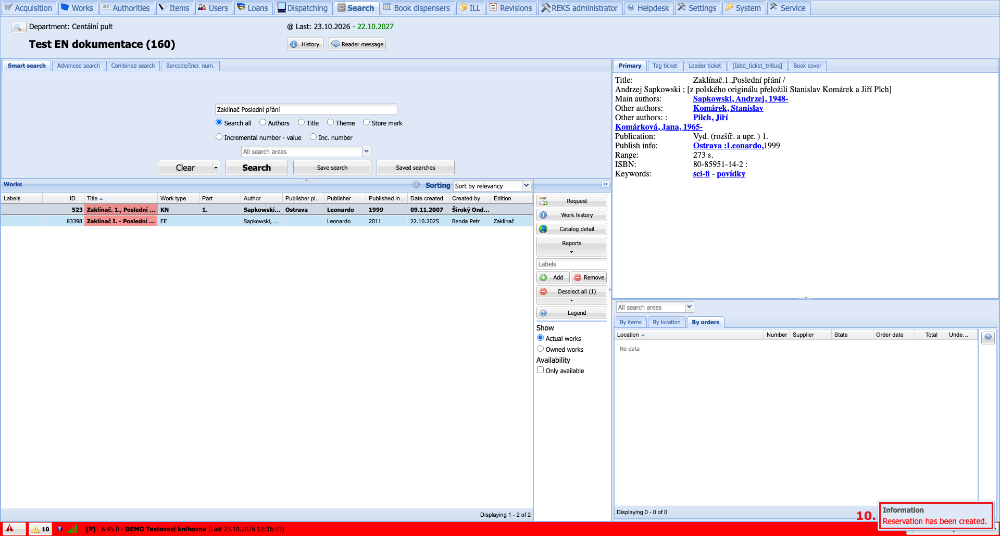
Task: Click the reader search icon beside Department
Action: 18,27
